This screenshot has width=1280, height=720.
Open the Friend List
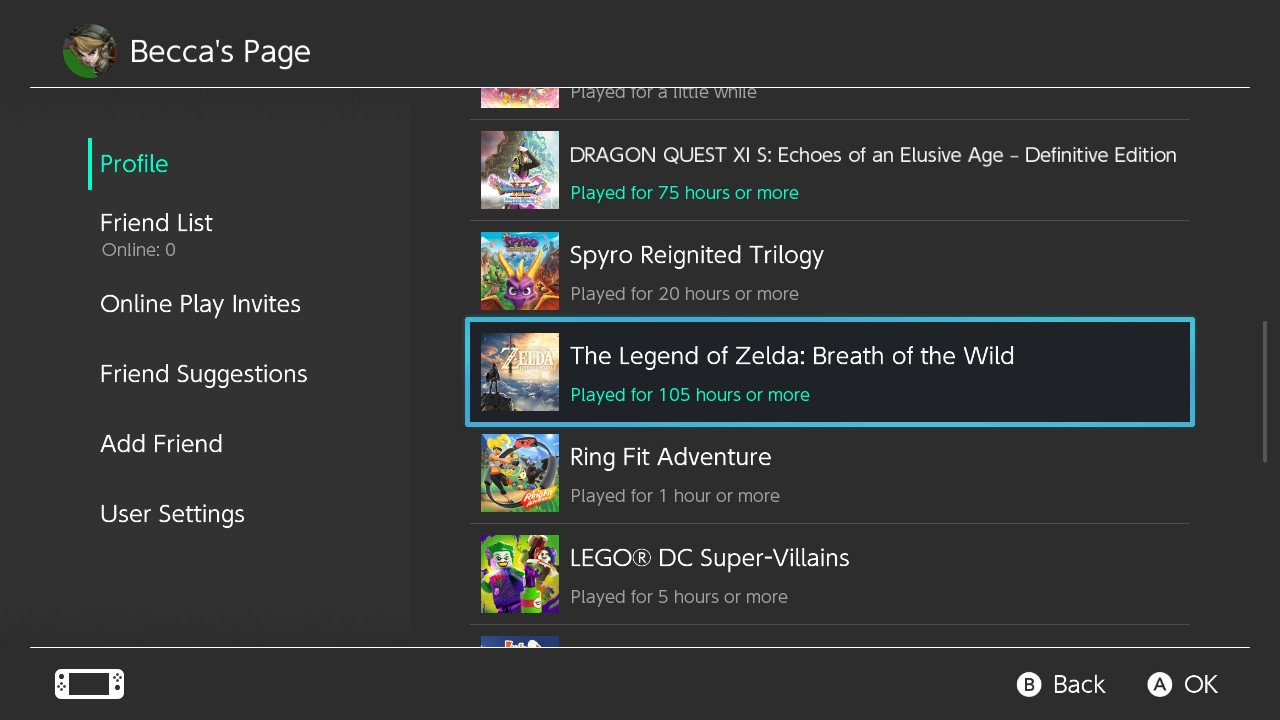click(156, 222)
